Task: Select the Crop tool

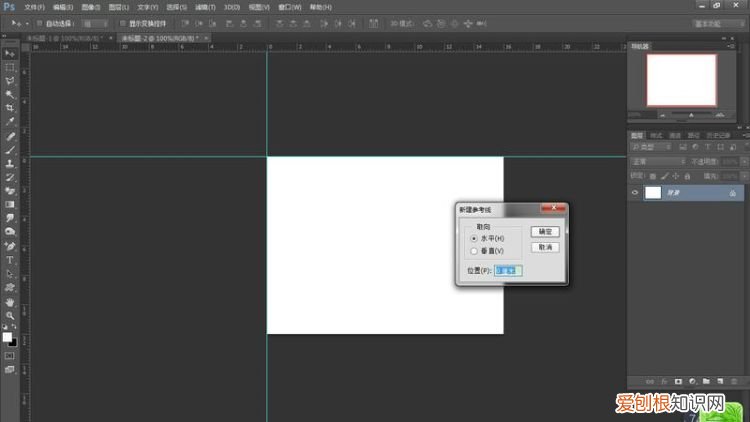Action: tap(10, 108)
